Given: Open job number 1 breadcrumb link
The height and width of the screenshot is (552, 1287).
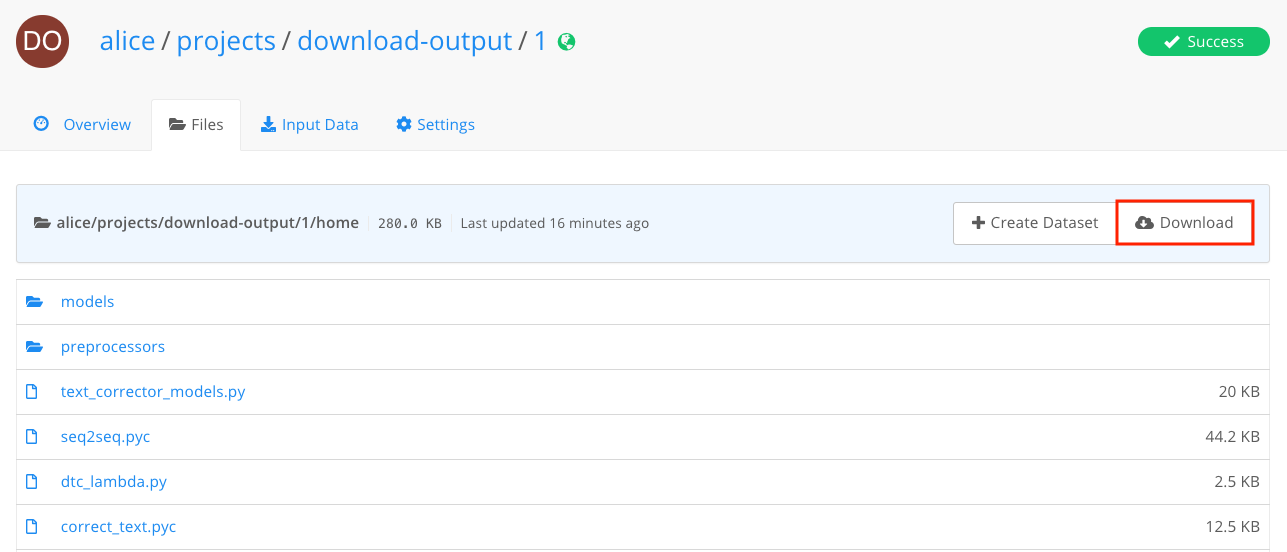Looking at the screenshot, I should click(540, 41).
